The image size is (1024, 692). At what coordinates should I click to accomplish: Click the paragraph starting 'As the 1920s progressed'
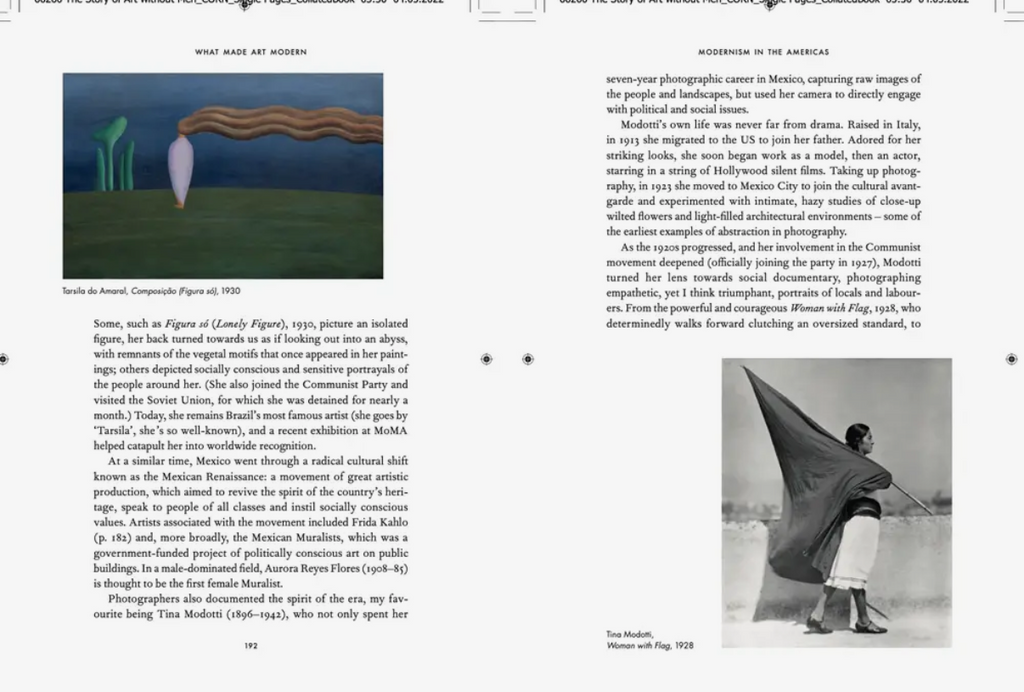click(763, 285)
